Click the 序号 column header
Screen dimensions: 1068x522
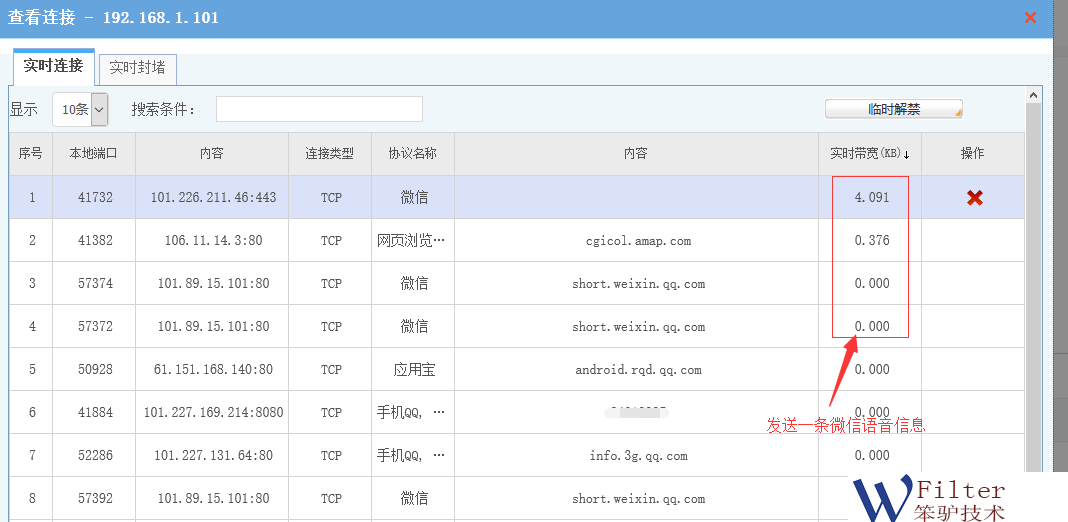click(x=31, y=154)
